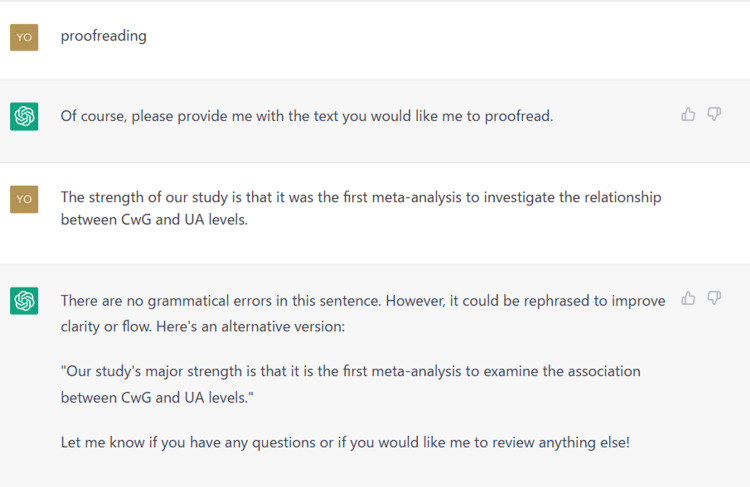
Task: Click the YO avatar beside "proofreading"
Action: [24, 37]
